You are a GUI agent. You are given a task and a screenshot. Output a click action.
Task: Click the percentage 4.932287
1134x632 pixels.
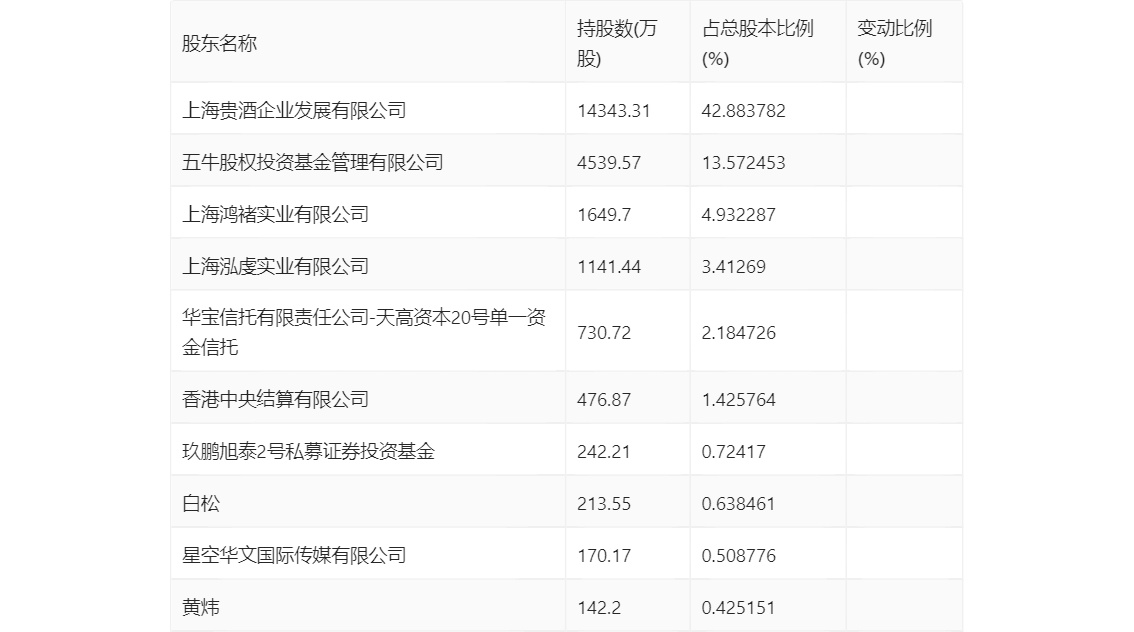click(738, 215)
